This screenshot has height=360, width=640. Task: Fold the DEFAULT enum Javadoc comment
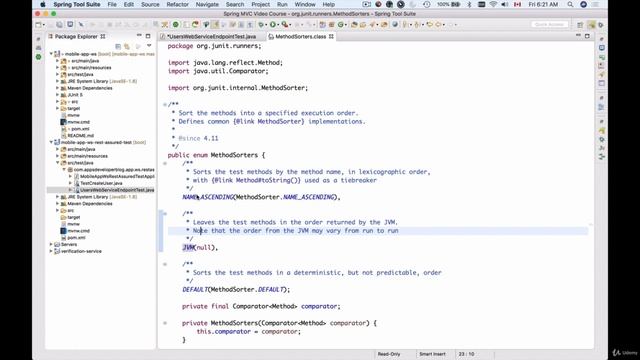point(165,264)
